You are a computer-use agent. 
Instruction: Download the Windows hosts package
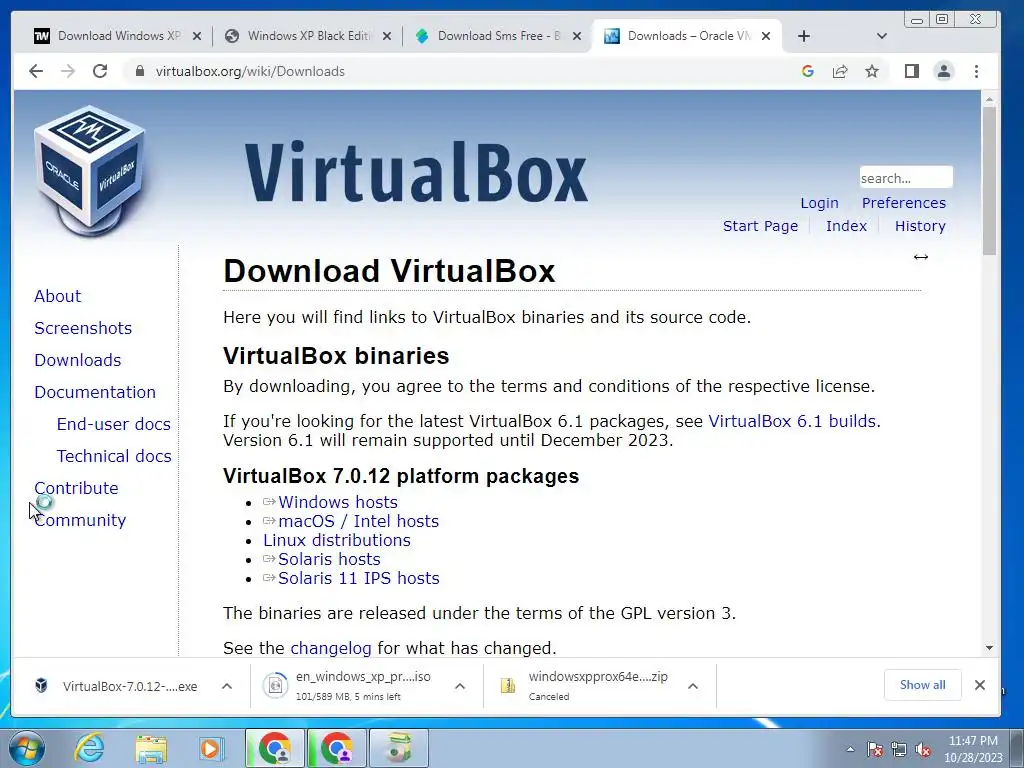coord(338,502)
